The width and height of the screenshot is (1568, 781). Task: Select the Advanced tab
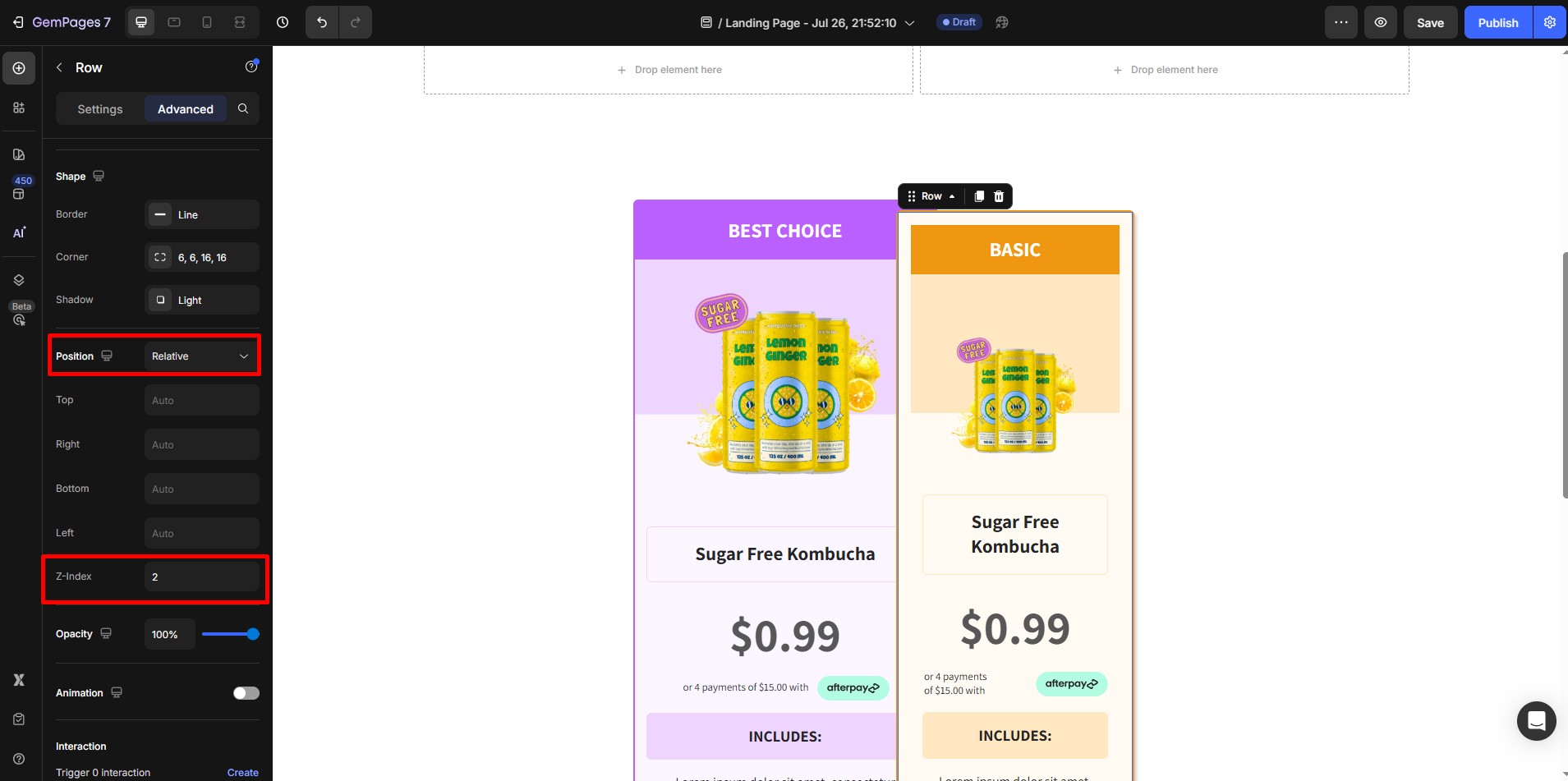186,109
